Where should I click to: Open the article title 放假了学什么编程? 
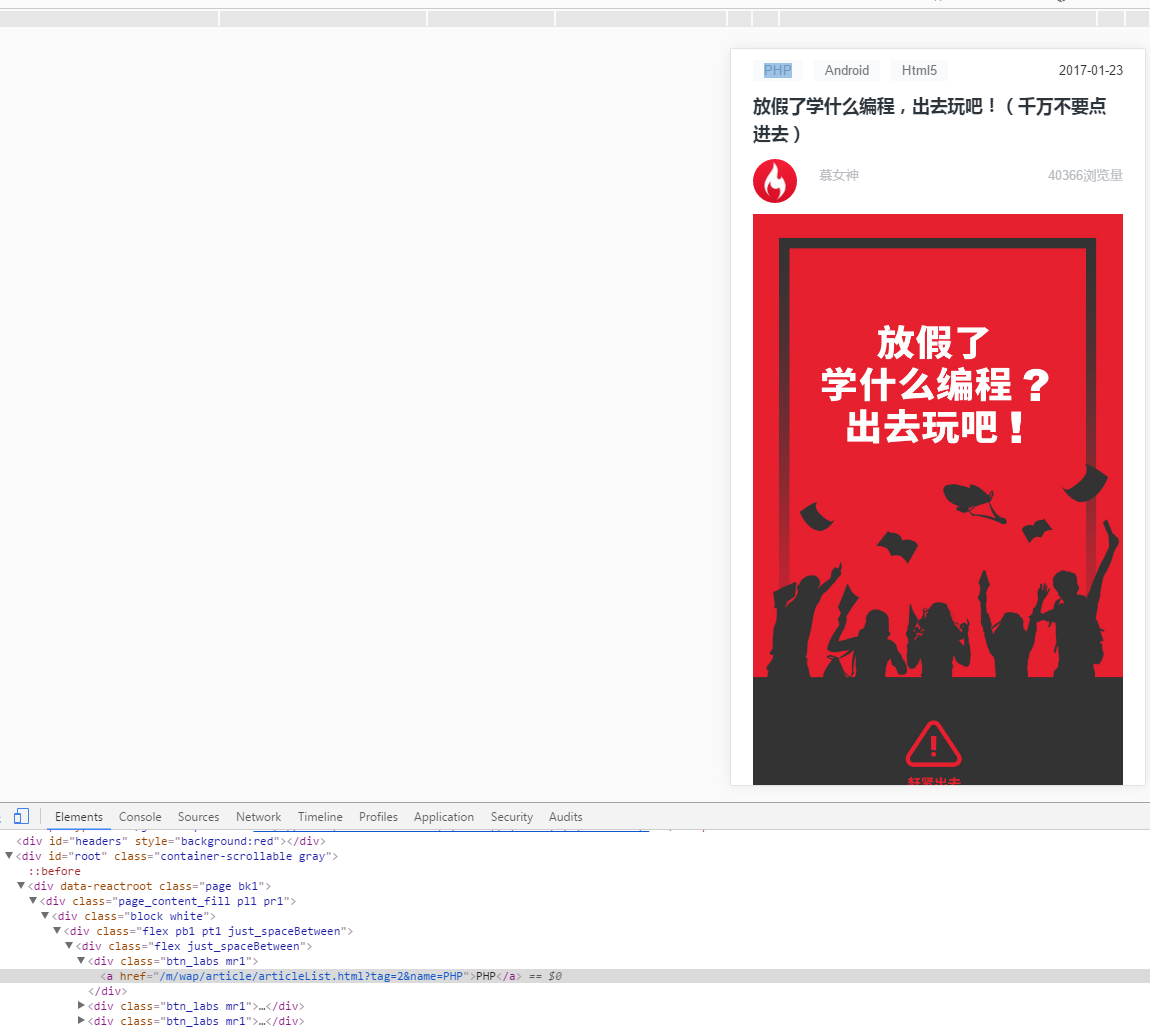click(x=929, y=120)
